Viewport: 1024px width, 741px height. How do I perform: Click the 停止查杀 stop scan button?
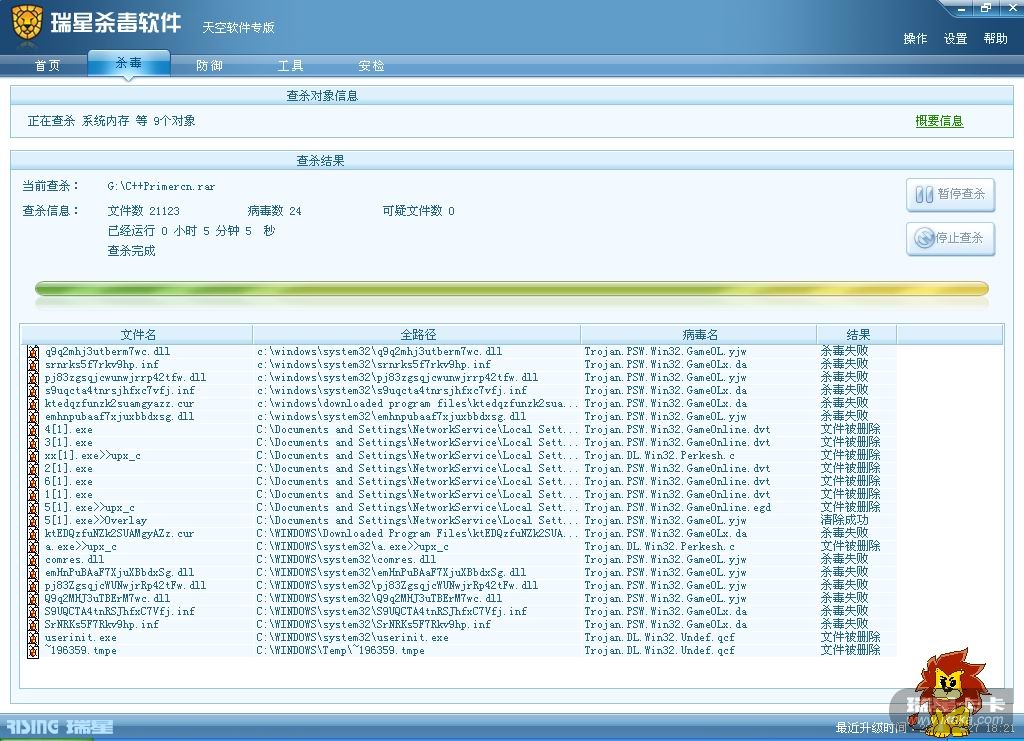tap(950, 238)
